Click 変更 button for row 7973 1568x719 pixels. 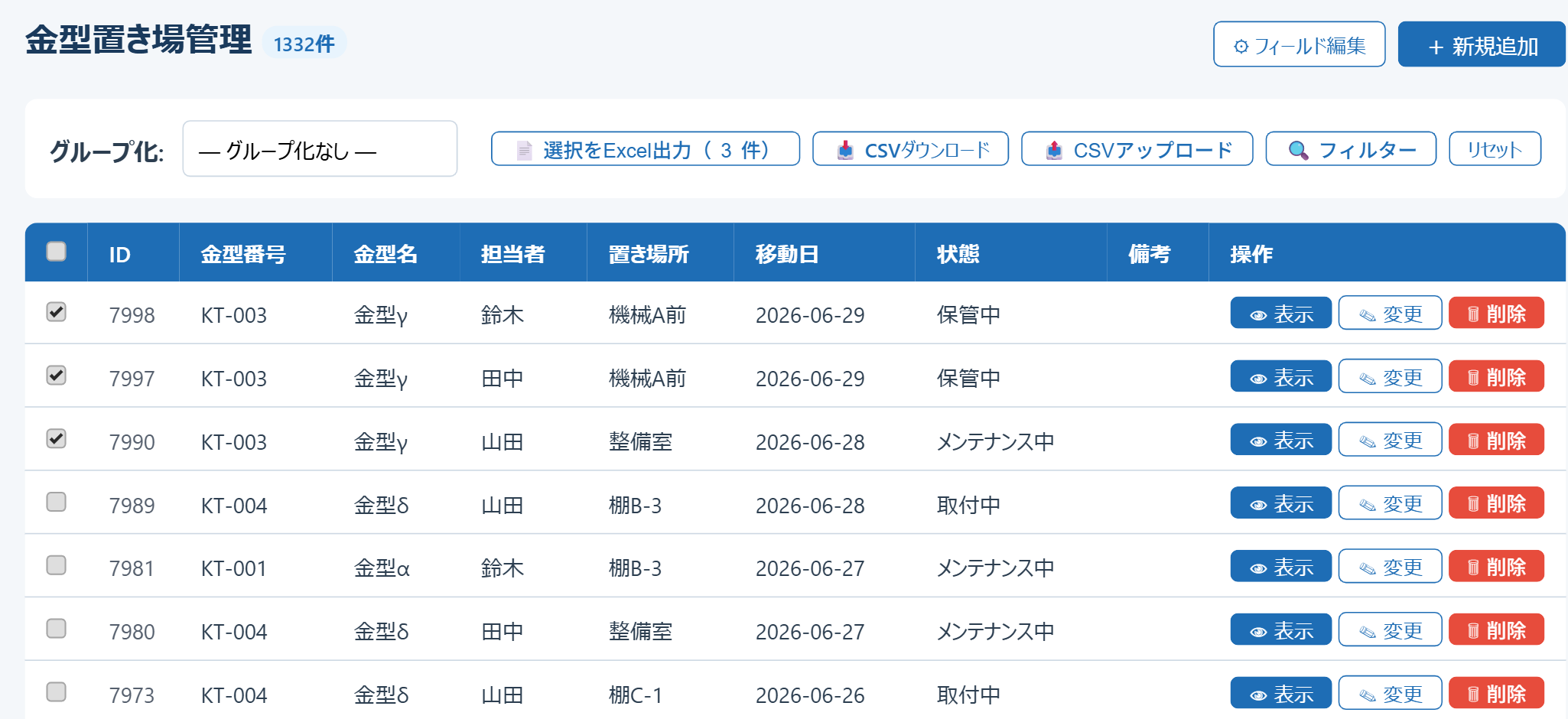1390,693
